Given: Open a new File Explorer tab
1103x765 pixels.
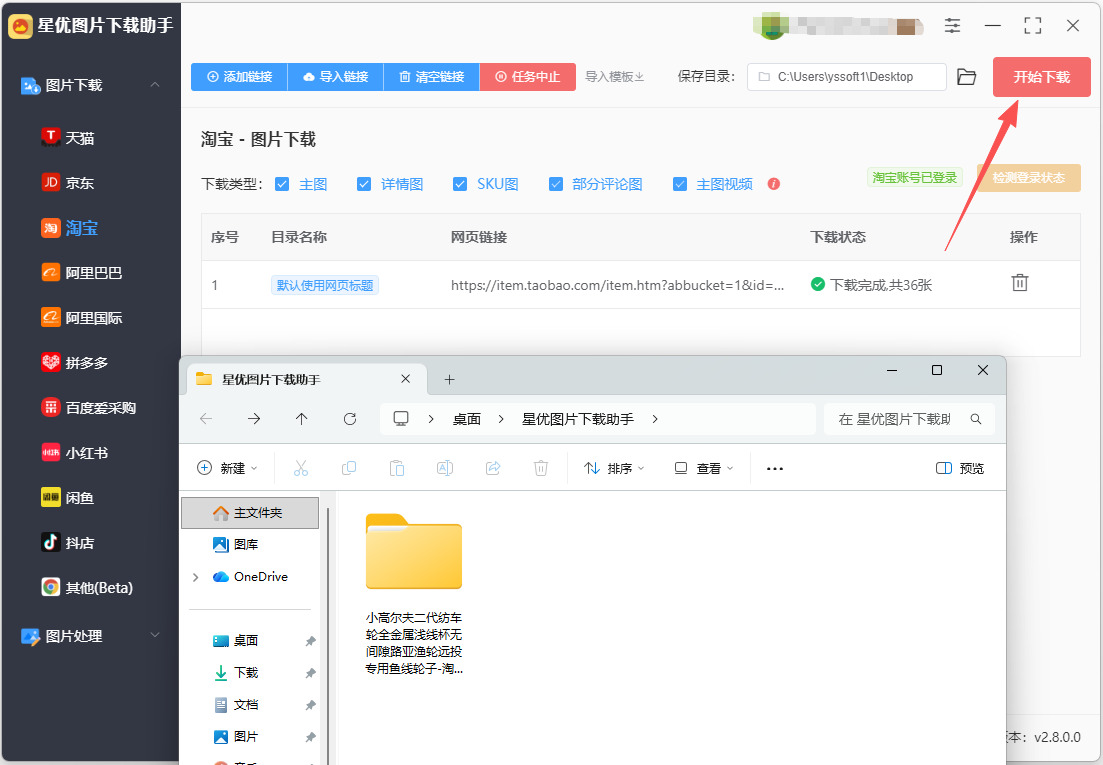Looking at the screenshot, I should pos(450,380).
